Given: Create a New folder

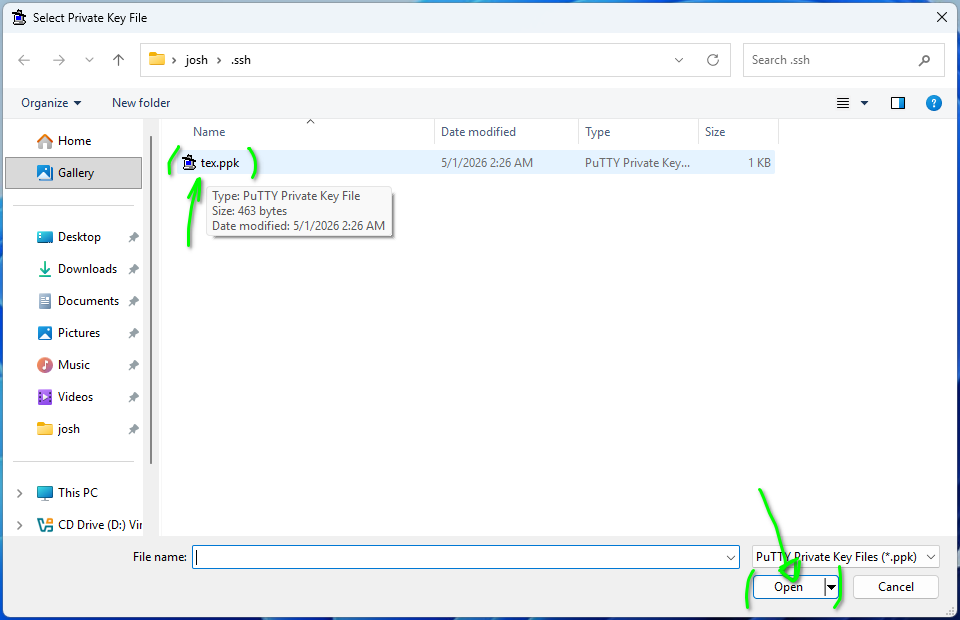Looking at the screenshot, I should coord(141,103).
